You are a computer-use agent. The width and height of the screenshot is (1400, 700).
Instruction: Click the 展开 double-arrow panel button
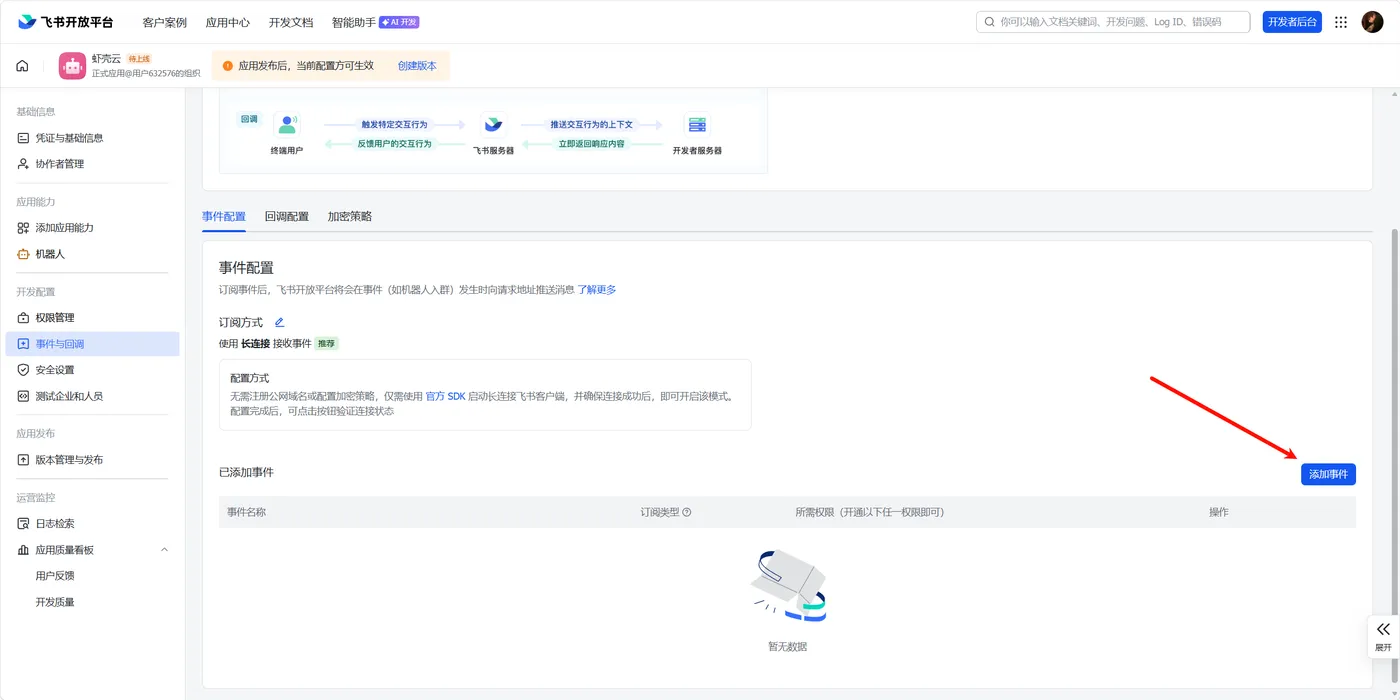1383,636
